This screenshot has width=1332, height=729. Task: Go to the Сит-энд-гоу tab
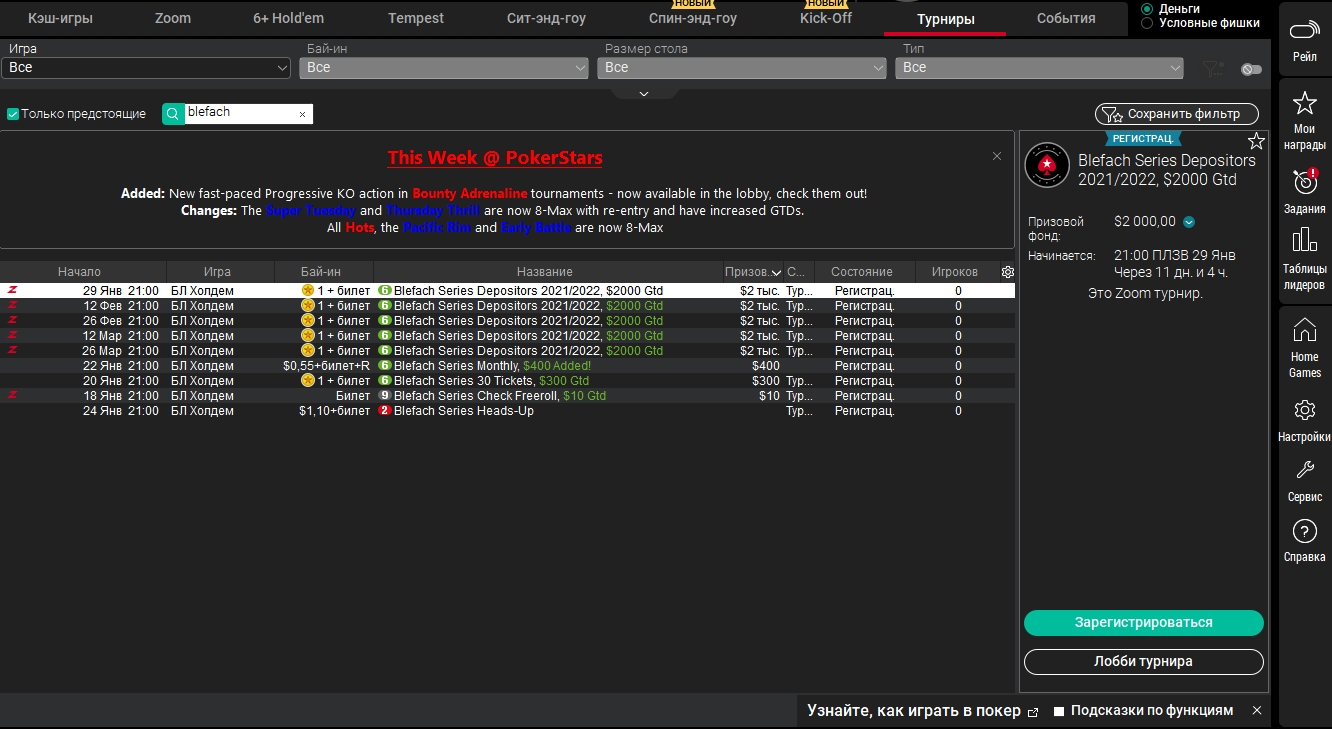tap(545, 18)
